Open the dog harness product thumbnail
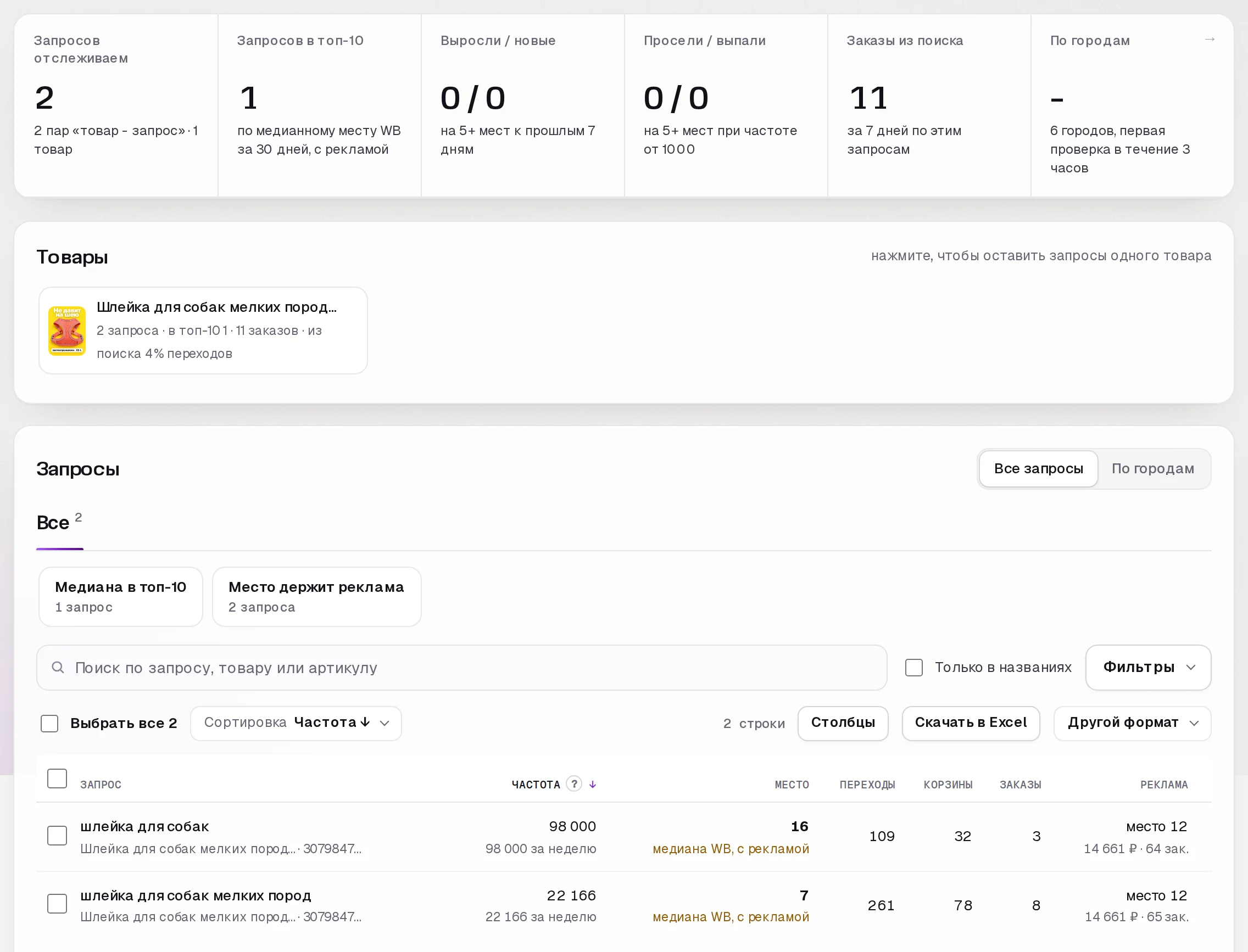The width and height of the screenshot is (1248, 952). click(67, 331)
